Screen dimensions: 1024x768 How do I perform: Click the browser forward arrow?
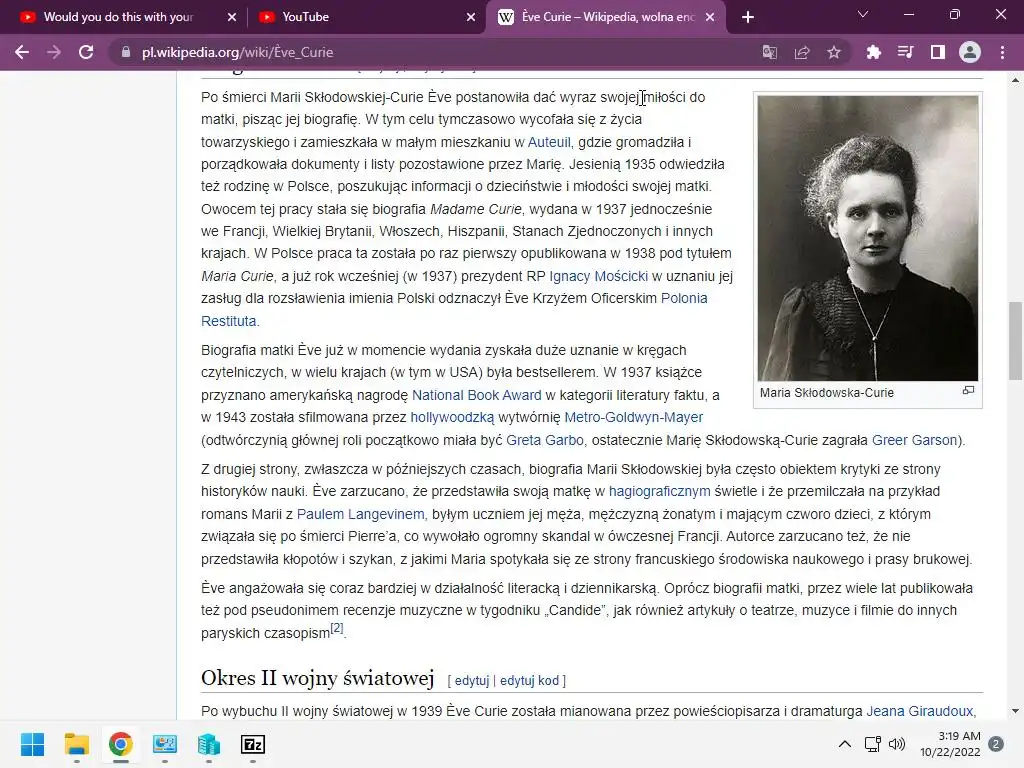54,52
